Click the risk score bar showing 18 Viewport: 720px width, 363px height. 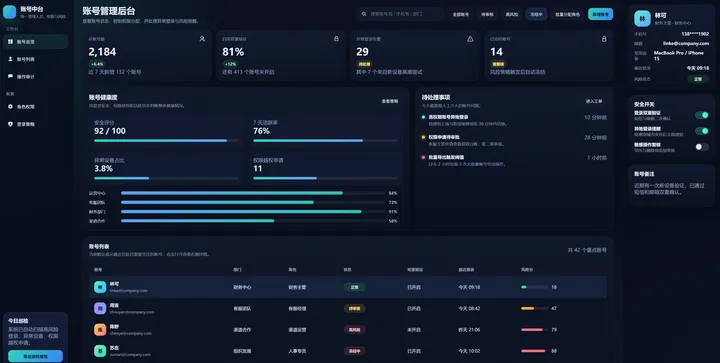click(x=534, y=287)
